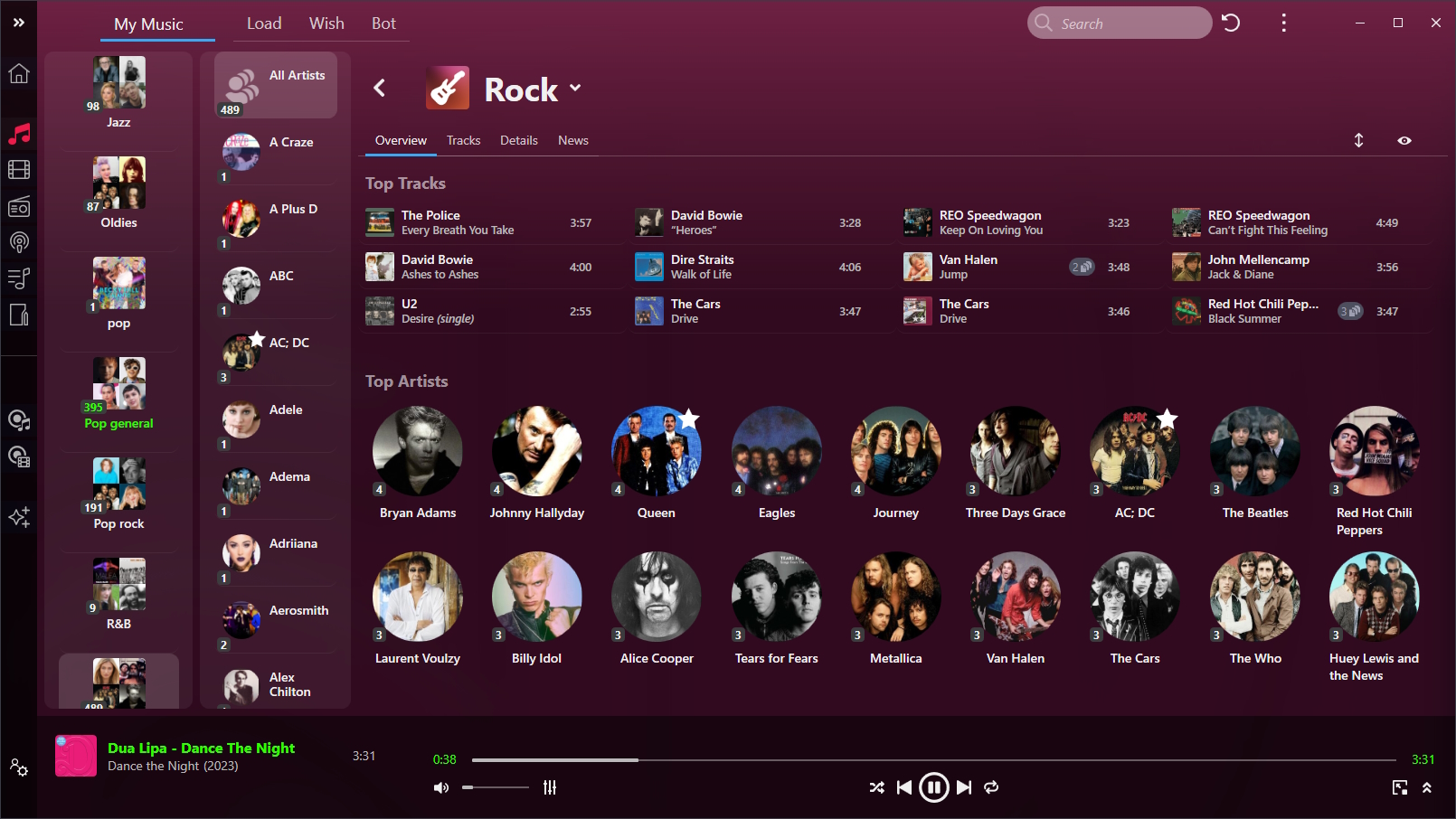Click the sort arrows icon
The image size is (1456, 819).
[1358, 140]
